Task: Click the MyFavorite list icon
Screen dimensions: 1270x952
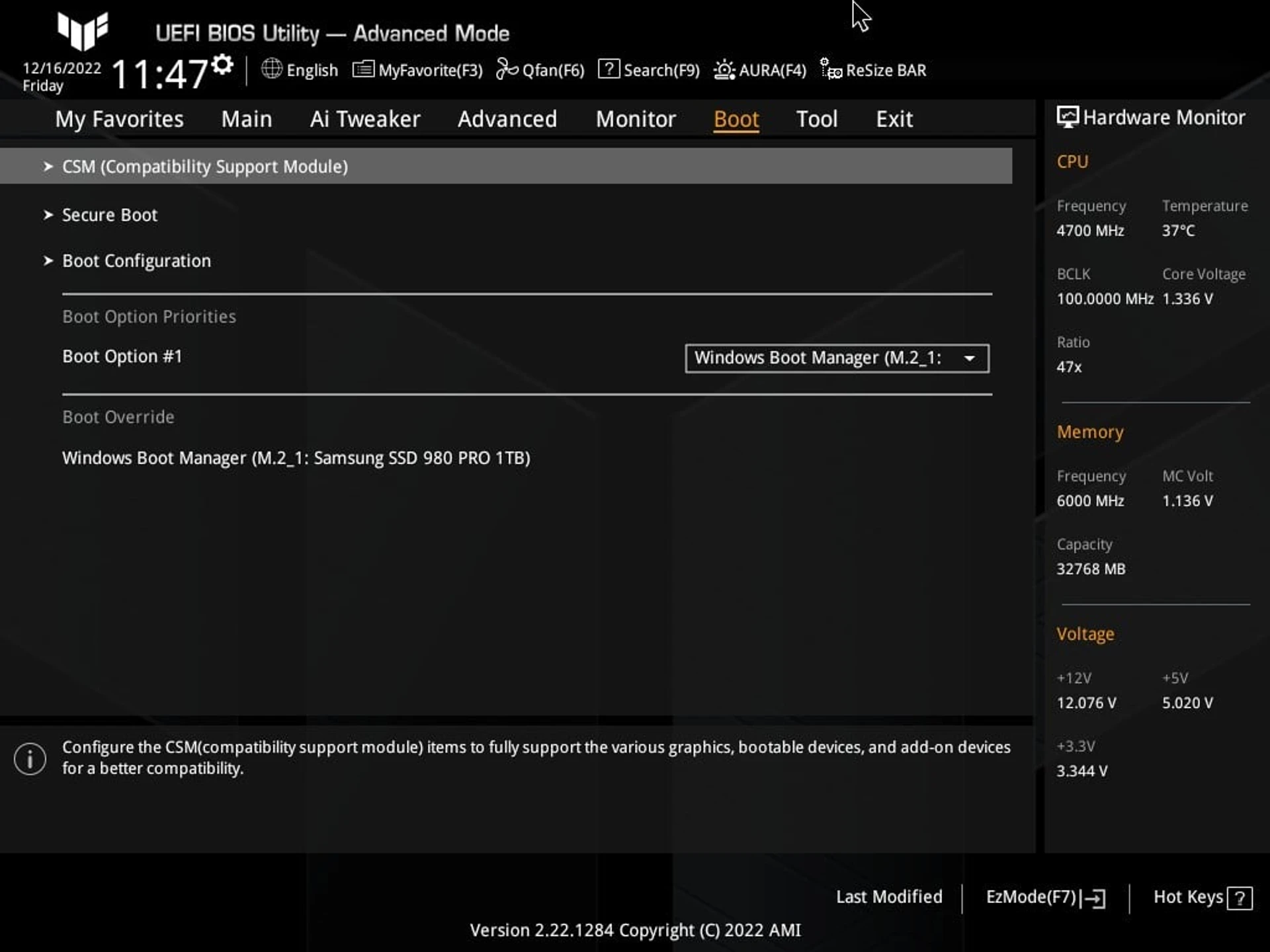Action: click(363, 69)
